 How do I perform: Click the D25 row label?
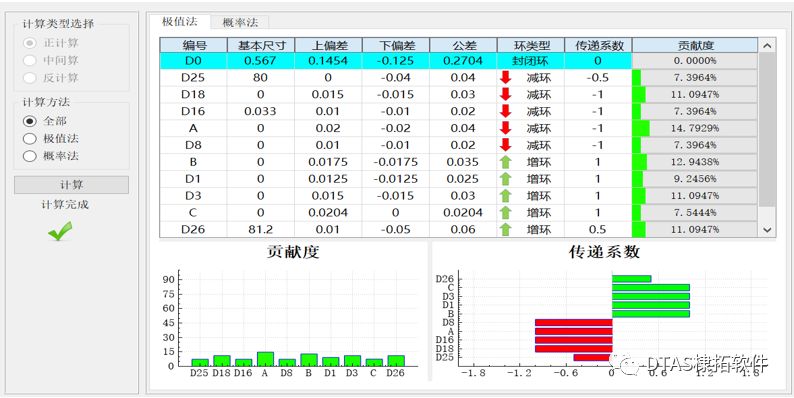coord(193,77)
